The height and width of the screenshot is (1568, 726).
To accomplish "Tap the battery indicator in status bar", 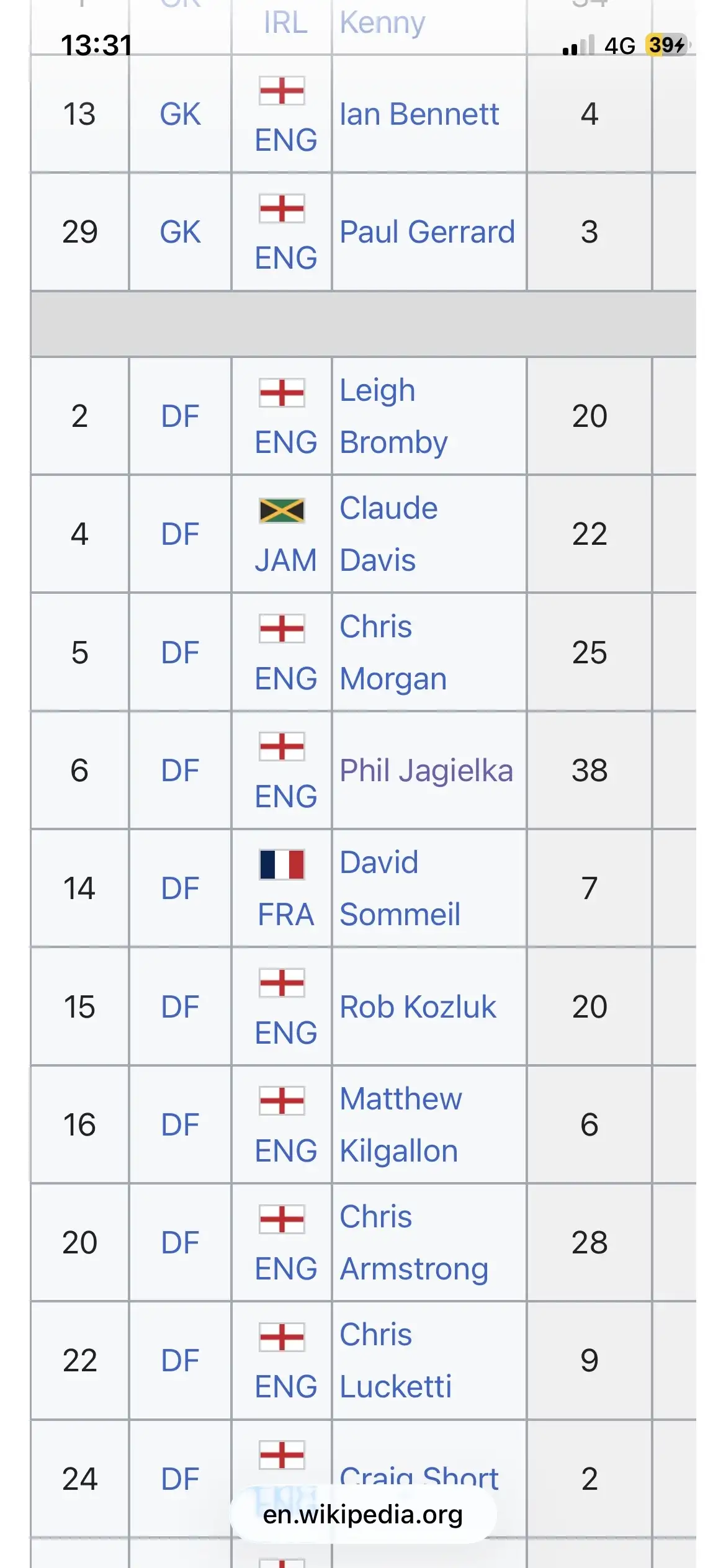I will (667, 45).
